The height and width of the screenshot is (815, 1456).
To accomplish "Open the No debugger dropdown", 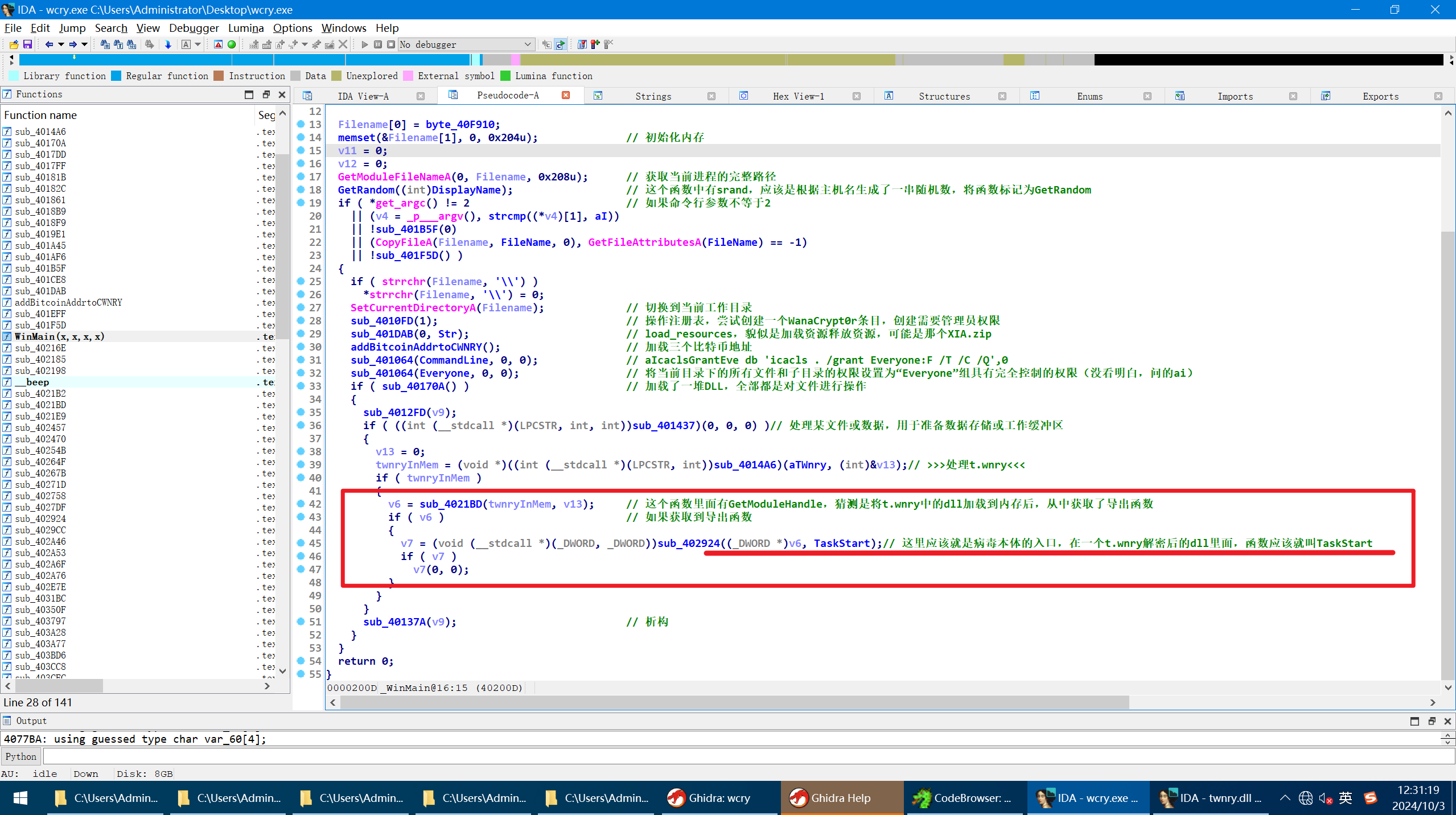I will [x=528, y=44].
